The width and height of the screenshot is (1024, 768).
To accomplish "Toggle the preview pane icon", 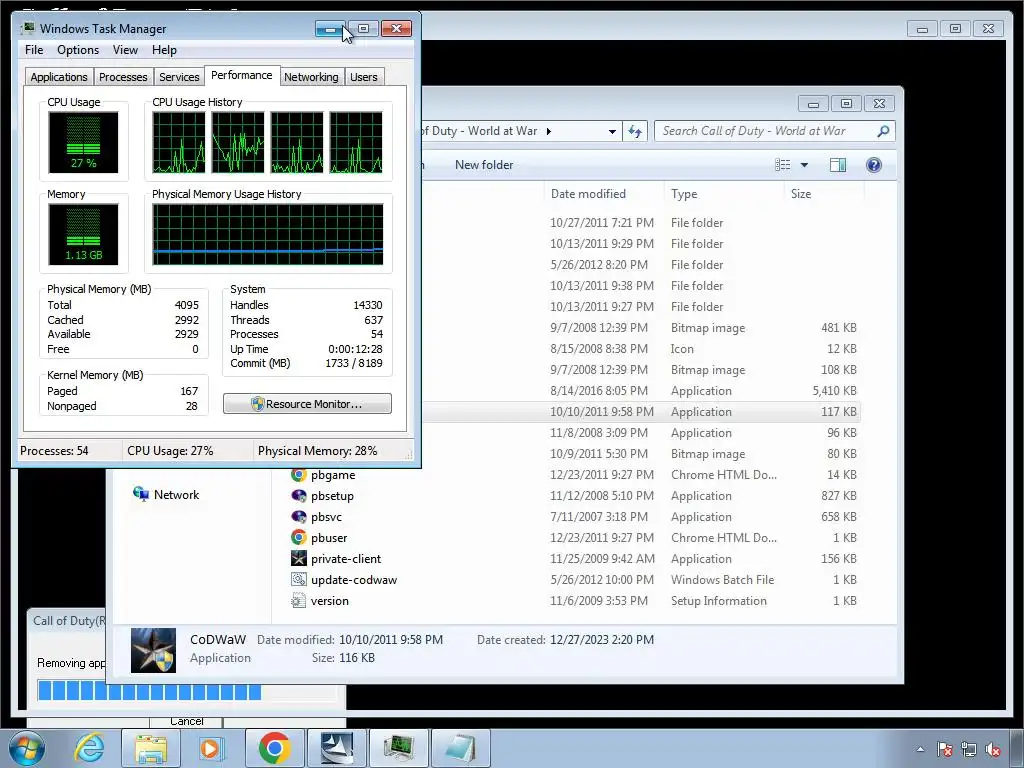I will (x=838, y=165).
